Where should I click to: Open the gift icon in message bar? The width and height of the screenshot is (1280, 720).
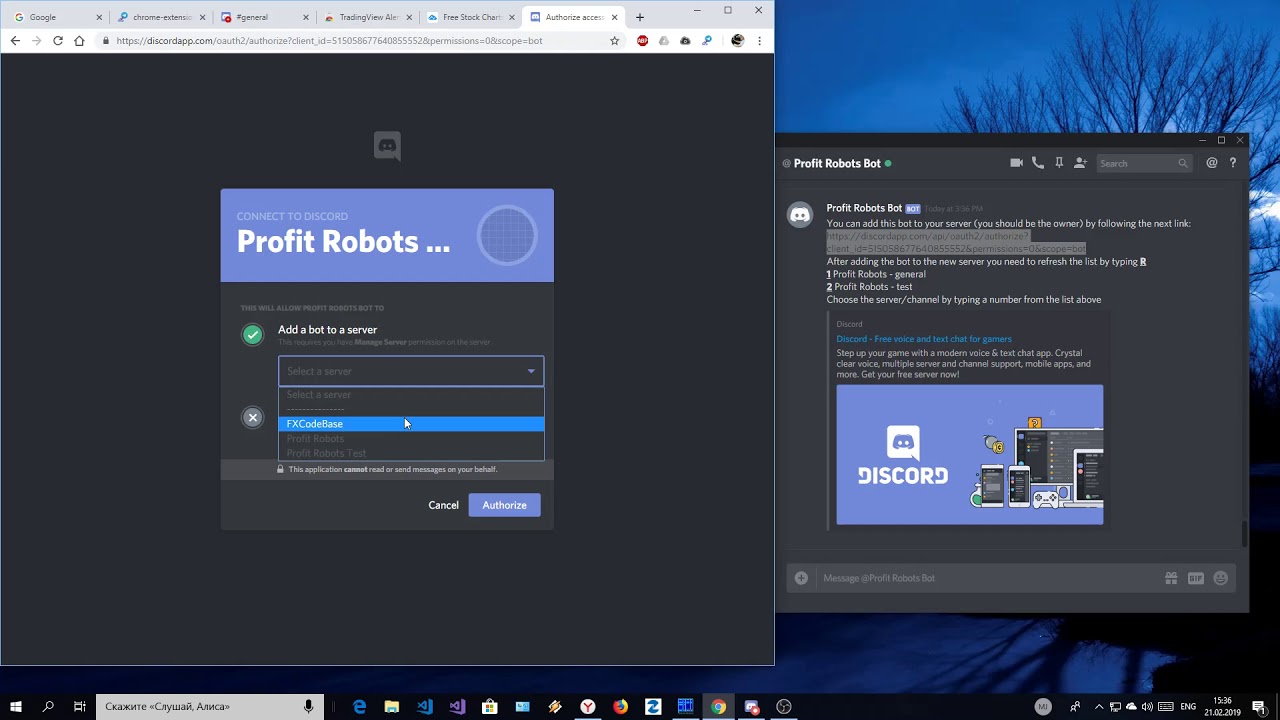tap(1171, 578)
